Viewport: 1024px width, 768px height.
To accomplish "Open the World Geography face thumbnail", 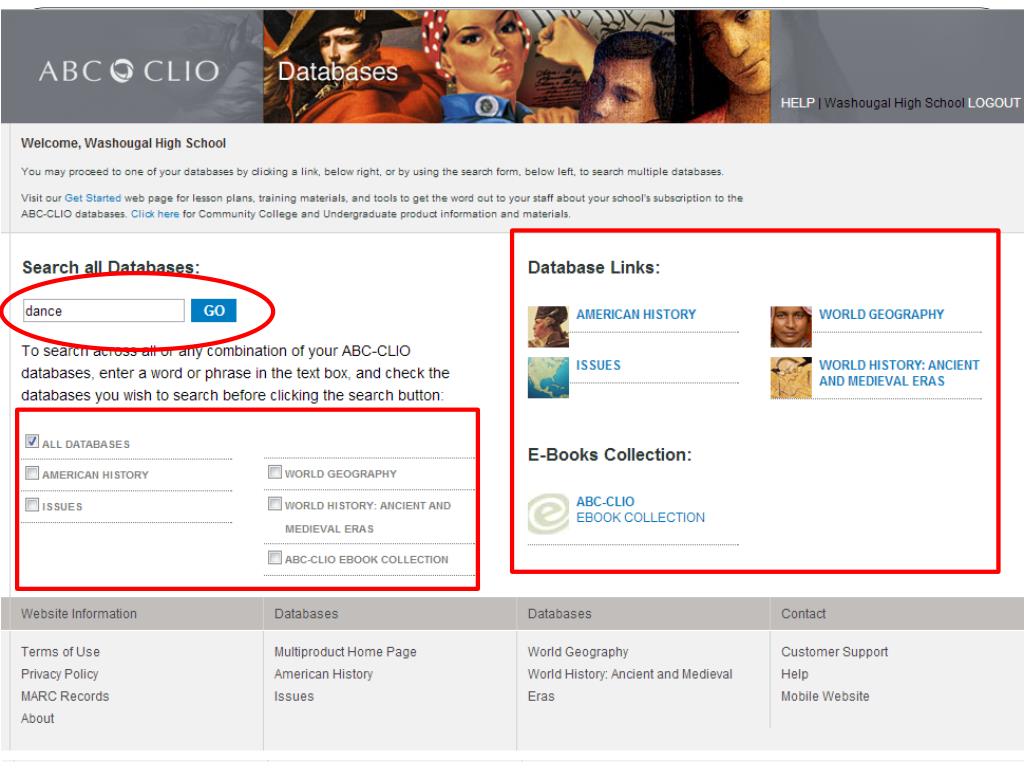I will 791,327.
